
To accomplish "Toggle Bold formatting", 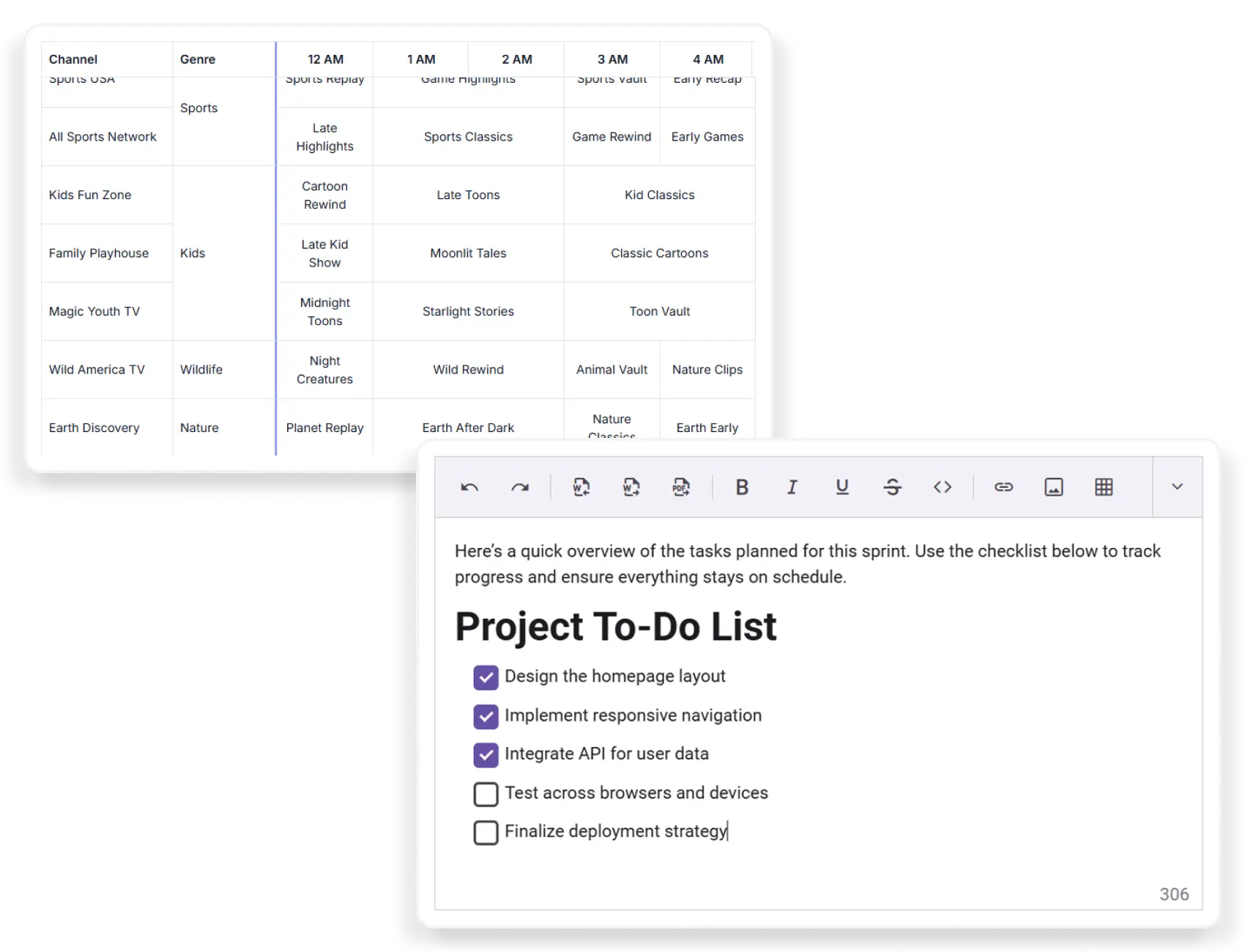I will (742, 487).
